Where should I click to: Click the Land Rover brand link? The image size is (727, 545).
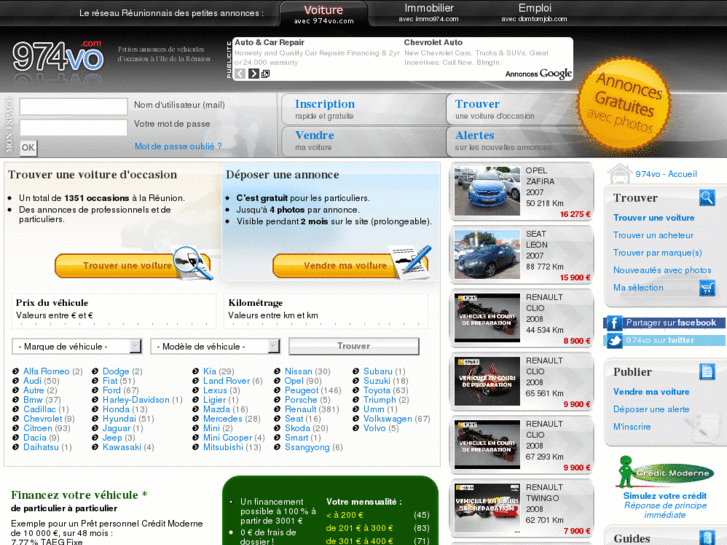coord(226,381)
